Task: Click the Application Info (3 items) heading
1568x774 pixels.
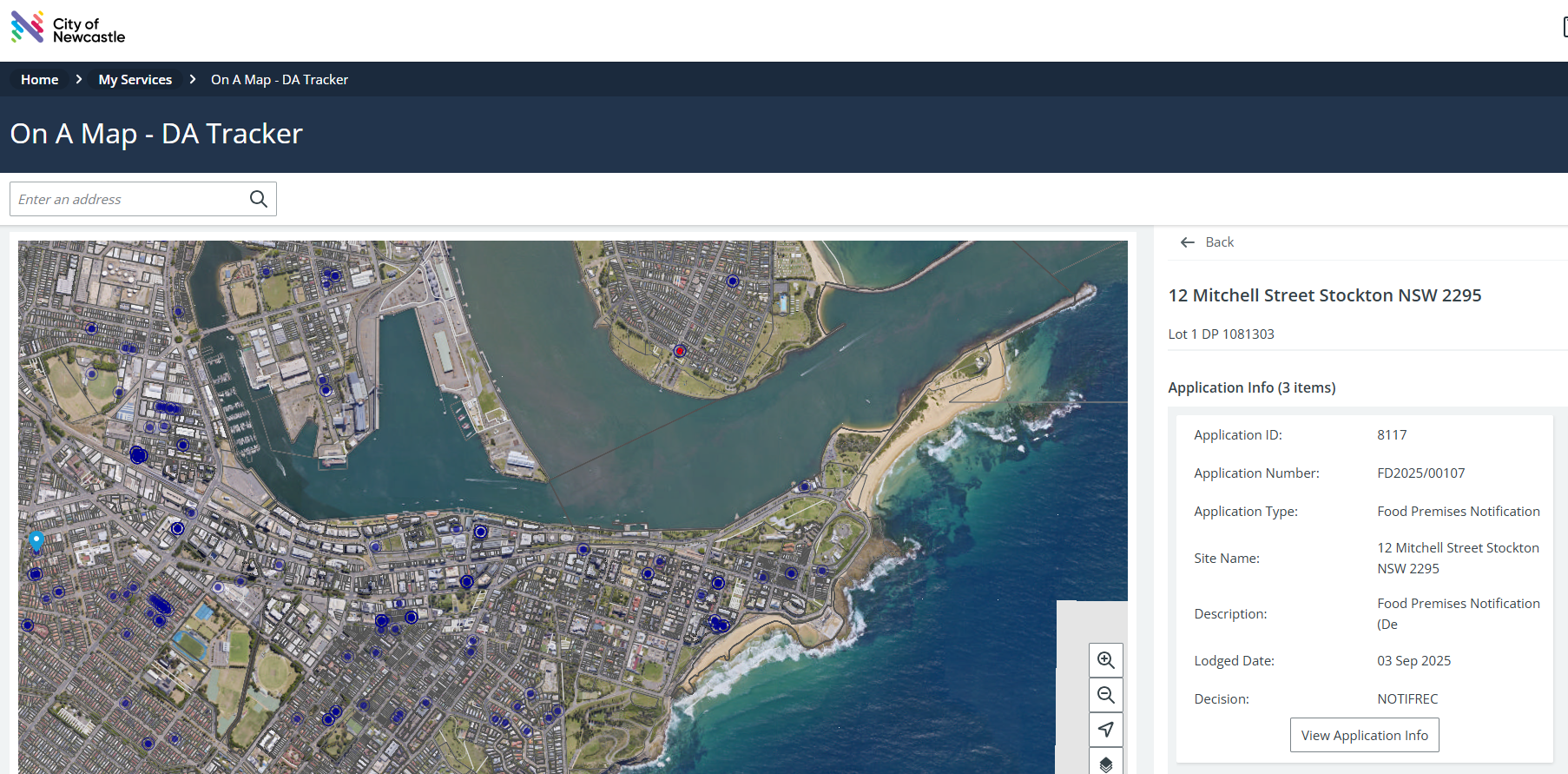Action: pyautogui.click(x=1251, y=387)
